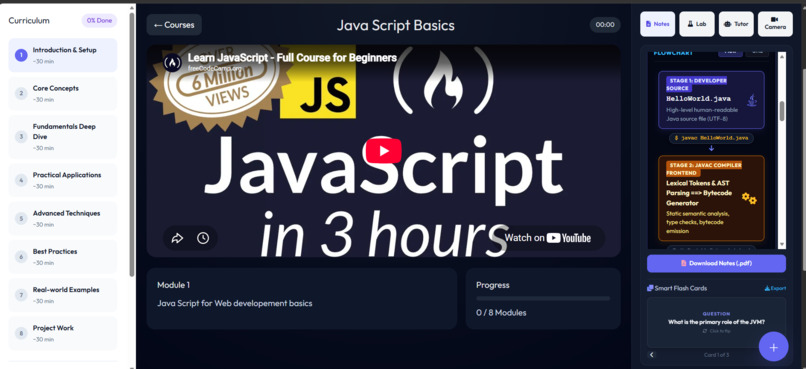Play the JavaScript video

coord(383,151)
